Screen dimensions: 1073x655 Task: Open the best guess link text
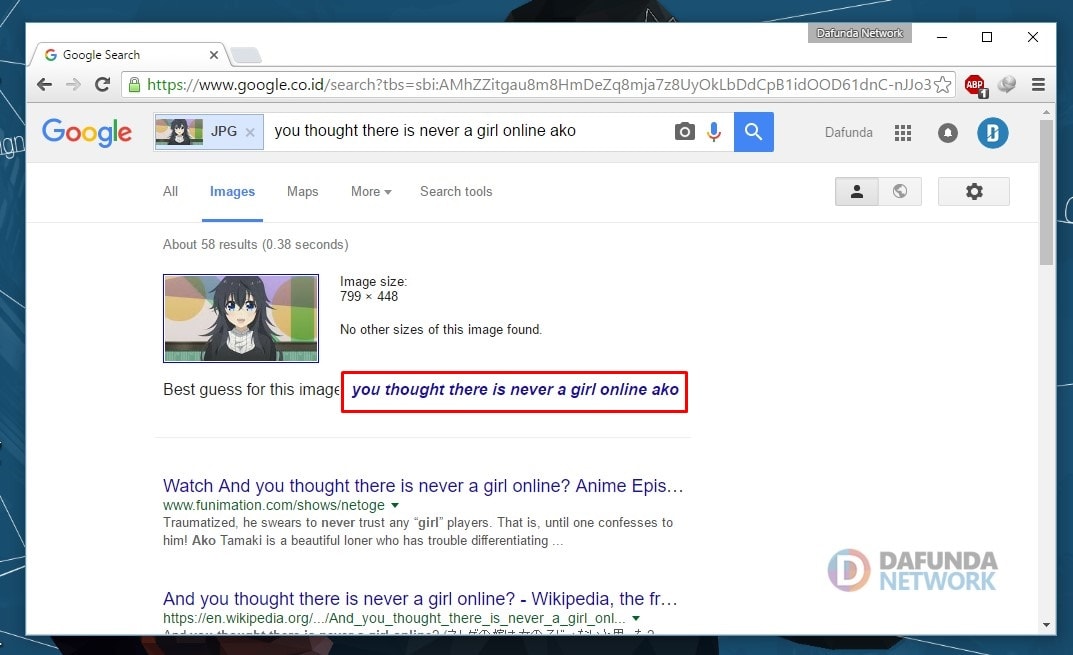(515, 389)
